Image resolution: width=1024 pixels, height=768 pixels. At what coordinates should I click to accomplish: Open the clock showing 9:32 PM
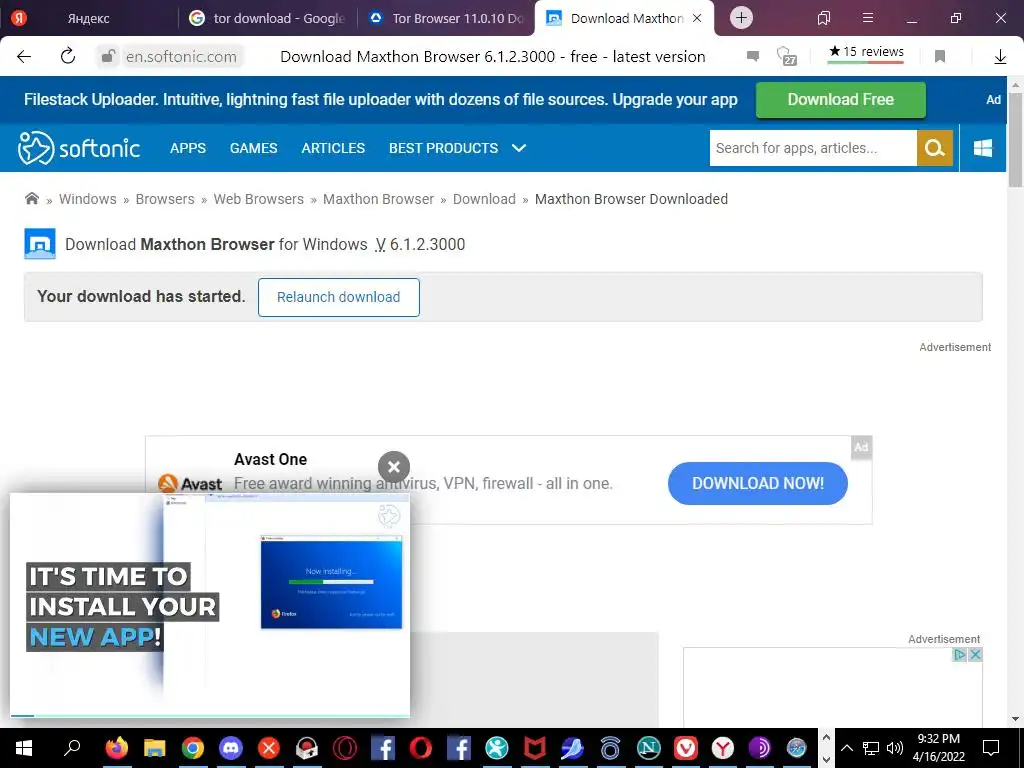pos(938,748)
